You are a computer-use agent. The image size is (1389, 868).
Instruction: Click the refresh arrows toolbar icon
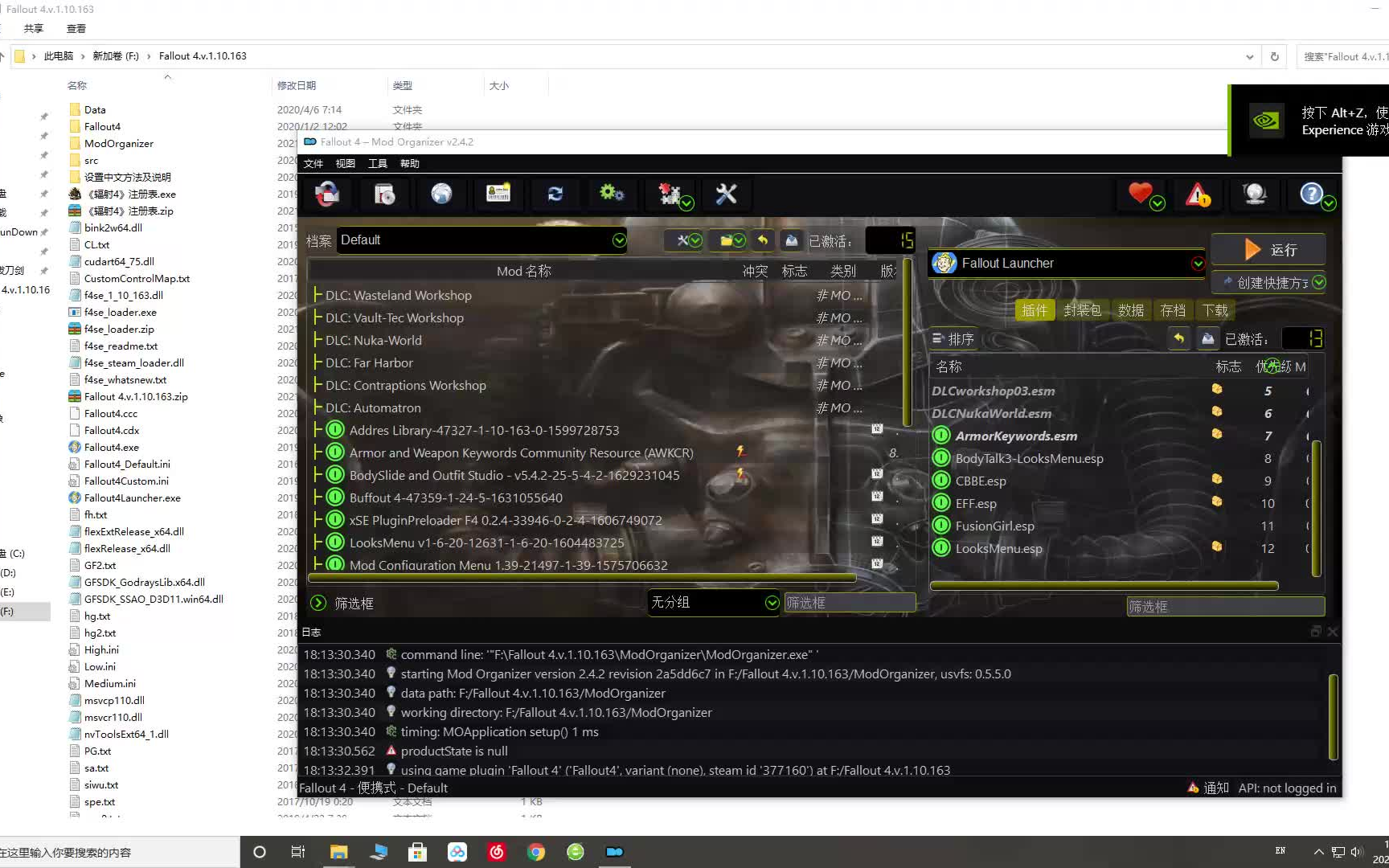point(555,194)
